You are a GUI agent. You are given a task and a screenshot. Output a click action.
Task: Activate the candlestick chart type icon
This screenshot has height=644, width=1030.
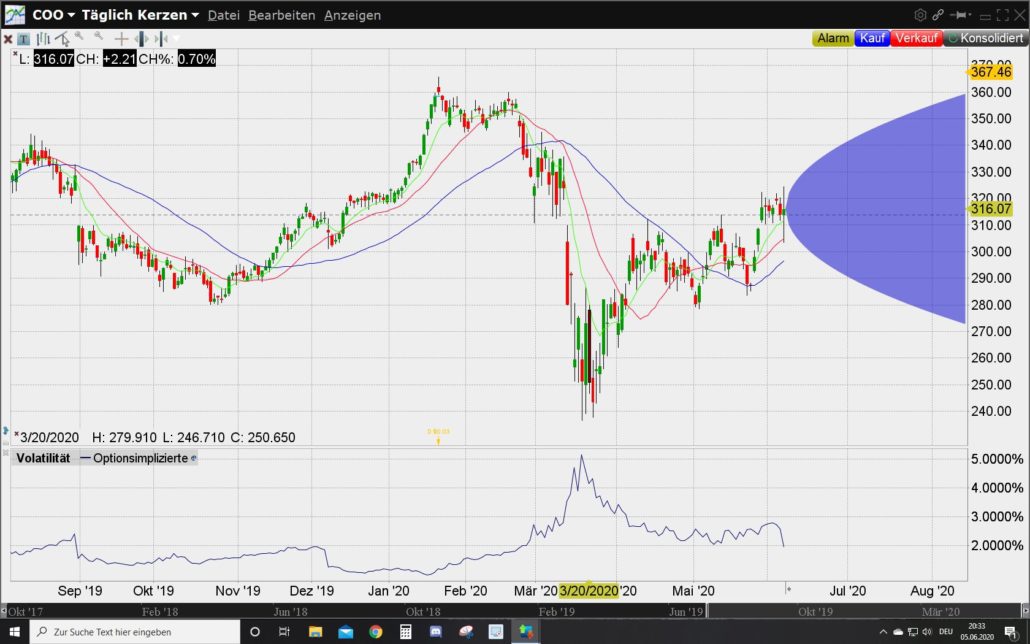[42, 39]
